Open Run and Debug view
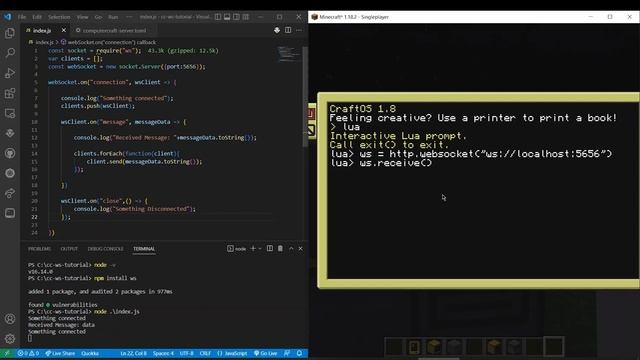Viewport: 640px width, 360px height. [10, 73]
